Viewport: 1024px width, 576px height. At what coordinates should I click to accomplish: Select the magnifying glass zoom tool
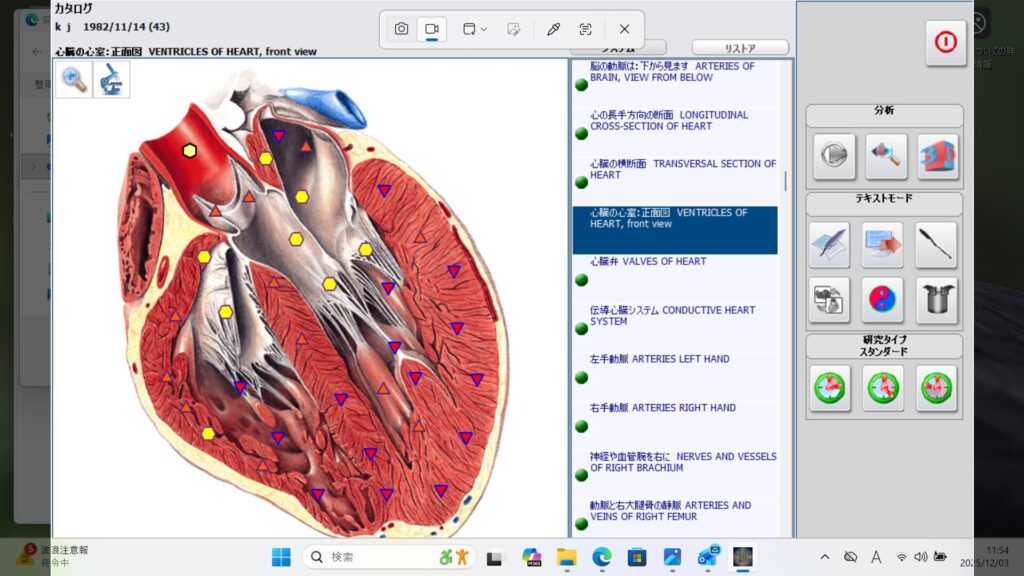click(74, 80)
